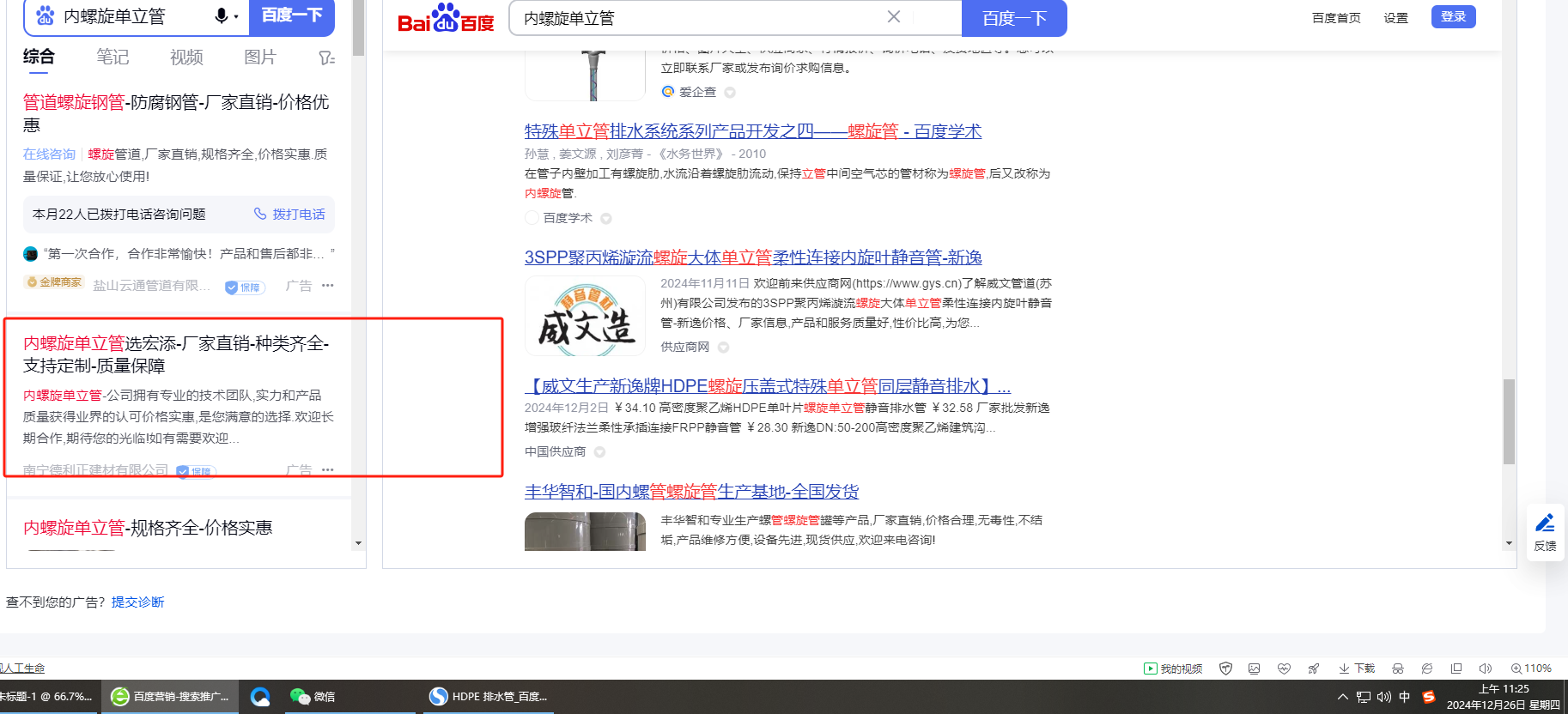
Task: Clear the desktop search box with the X
Action: [x=894, y=16]
